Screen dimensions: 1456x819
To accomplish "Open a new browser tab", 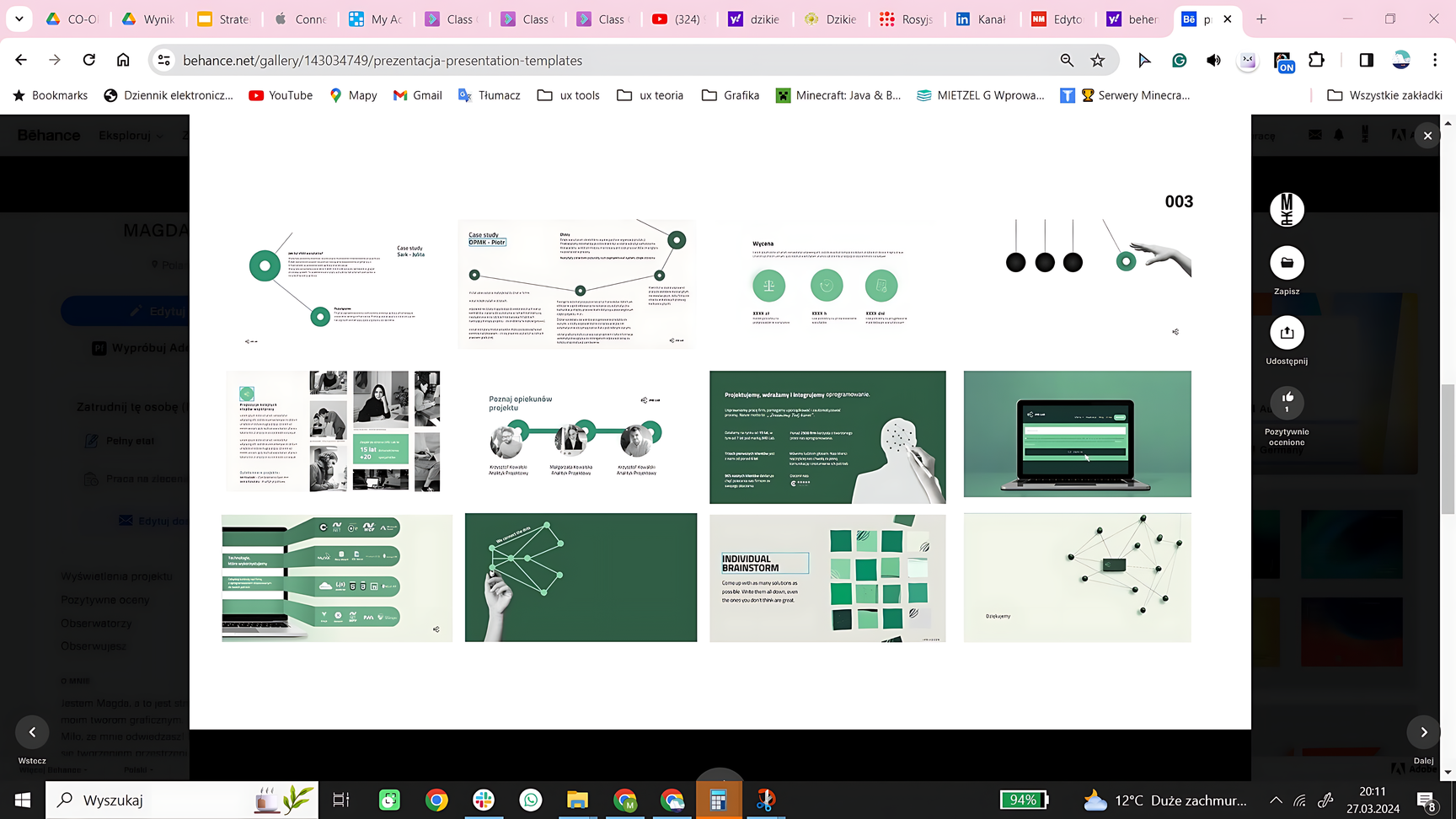I will tap(1261, 19).
